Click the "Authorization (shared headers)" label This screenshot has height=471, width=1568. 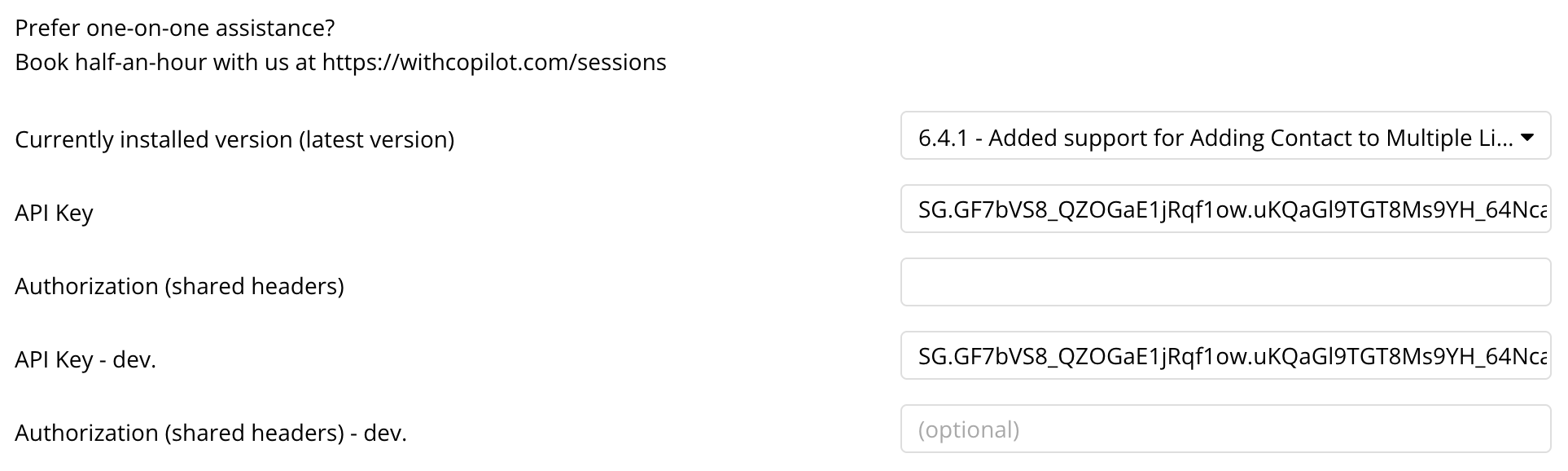tap(179, 287)
